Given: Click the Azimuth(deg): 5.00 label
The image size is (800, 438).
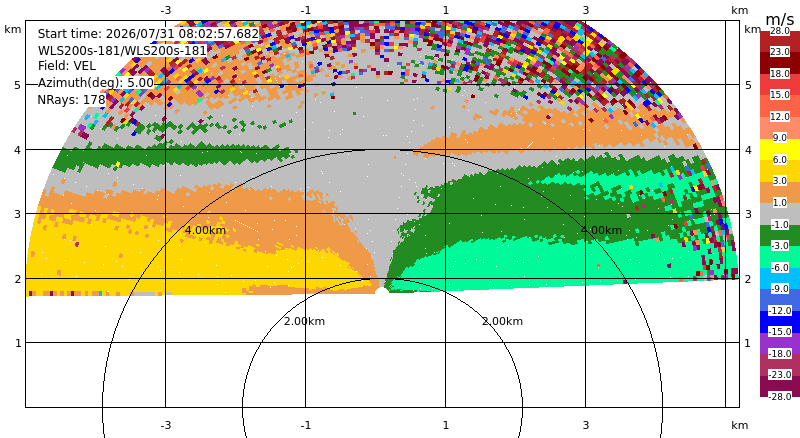Looking at the screenshot, I should [96, 83].
